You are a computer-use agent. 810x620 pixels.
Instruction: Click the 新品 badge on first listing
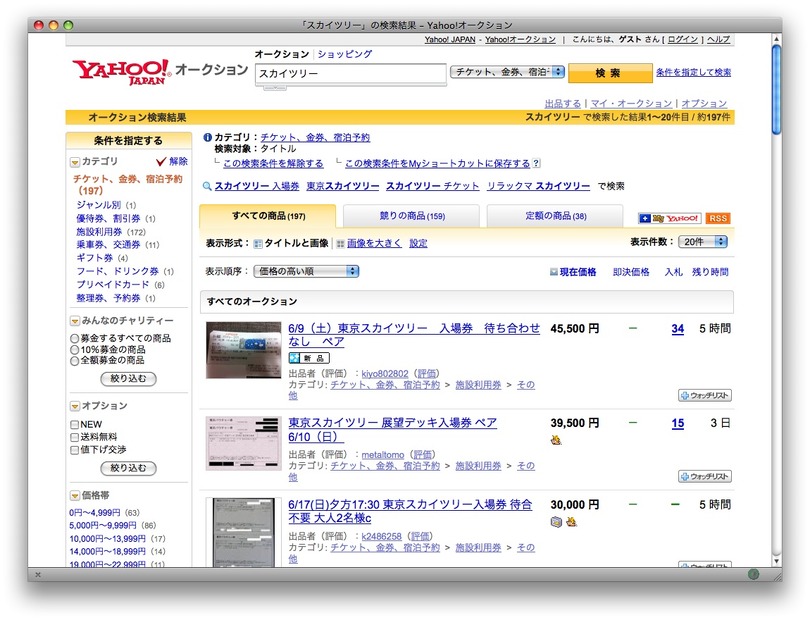309,358
